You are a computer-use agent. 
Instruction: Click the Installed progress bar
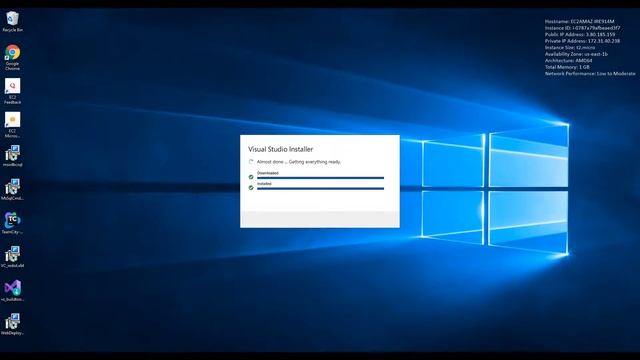pos(320,189)
